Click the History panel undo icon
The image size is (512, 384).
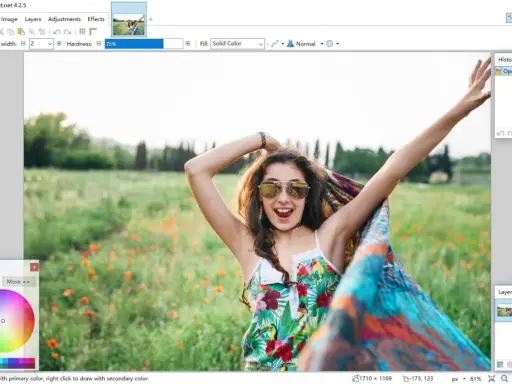500,133
